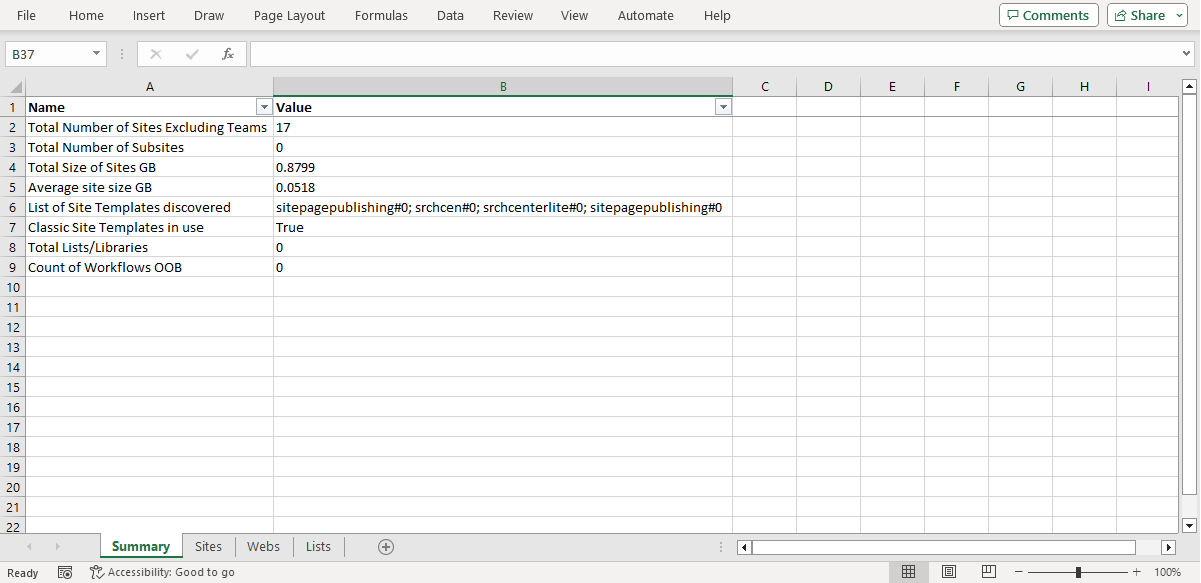Select cell 'List of Site Templates discovered'
1201x583 pixels.
(150, 207)
